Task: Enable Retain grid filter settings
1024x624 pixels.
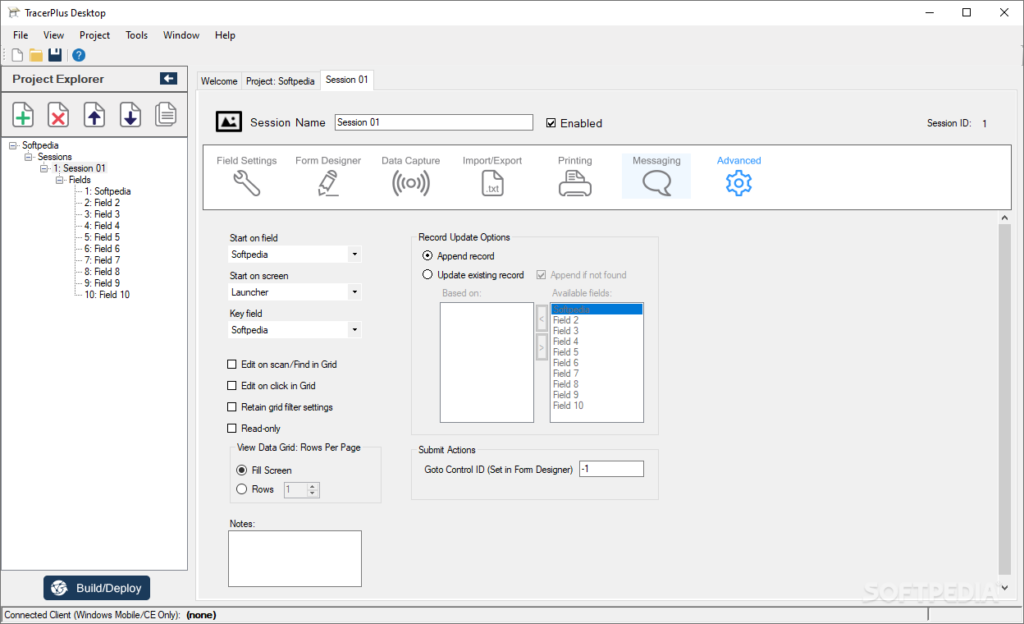Action: coord(232,407)
